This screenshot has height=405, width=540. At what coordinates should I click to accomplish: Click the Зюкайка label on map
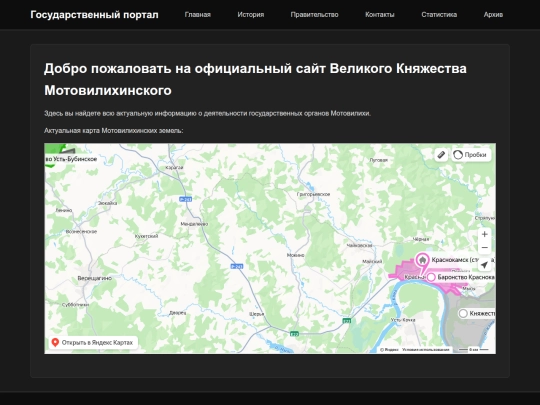pyautogui.click(x=107, y=203)
